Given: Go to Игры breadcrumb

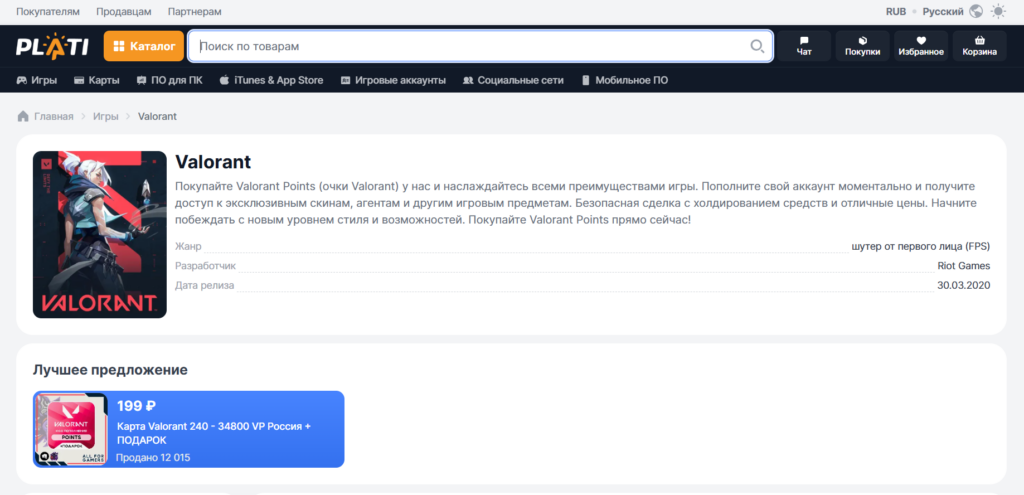Looking at the screenshot, I should 106,116.
